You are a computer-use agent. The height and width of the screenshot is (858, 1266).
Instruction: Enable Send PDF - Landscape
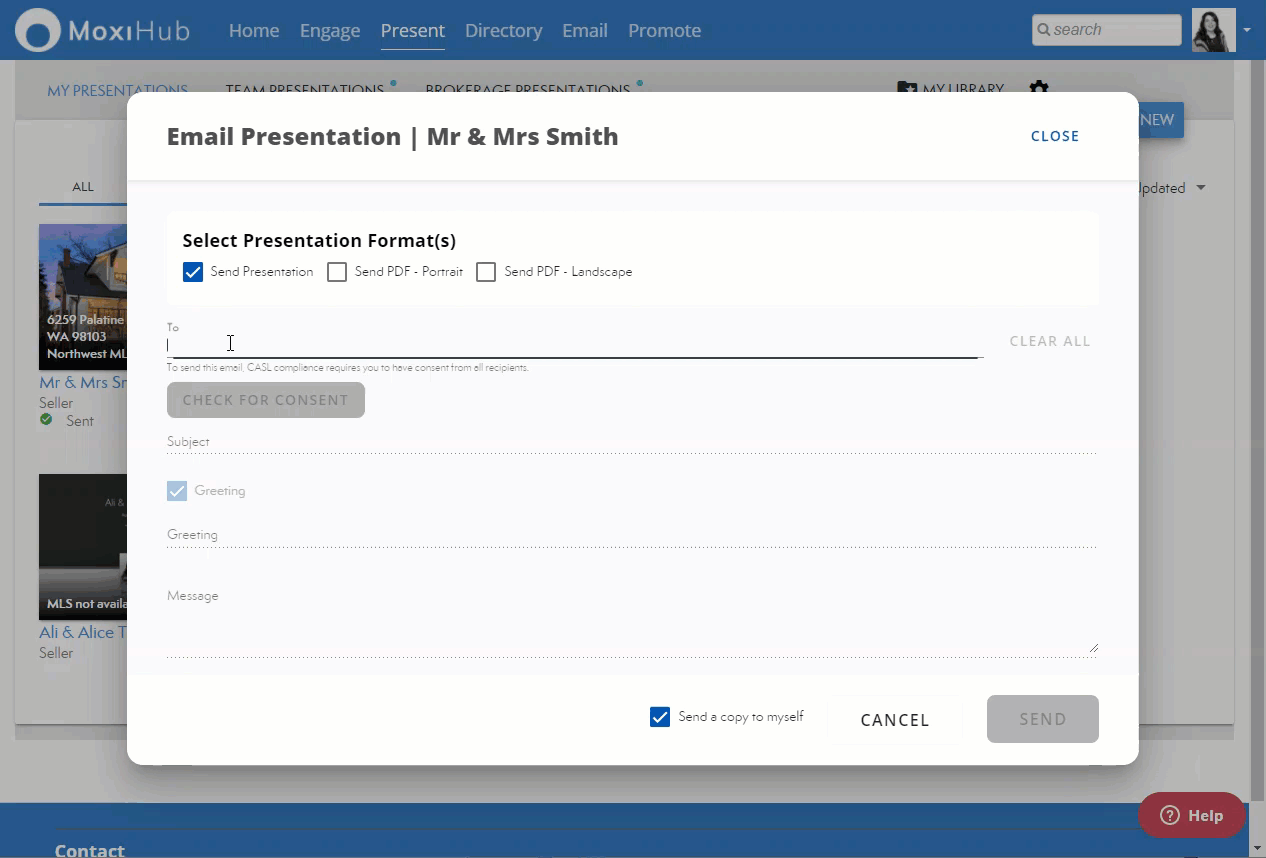tap(486, 272)
